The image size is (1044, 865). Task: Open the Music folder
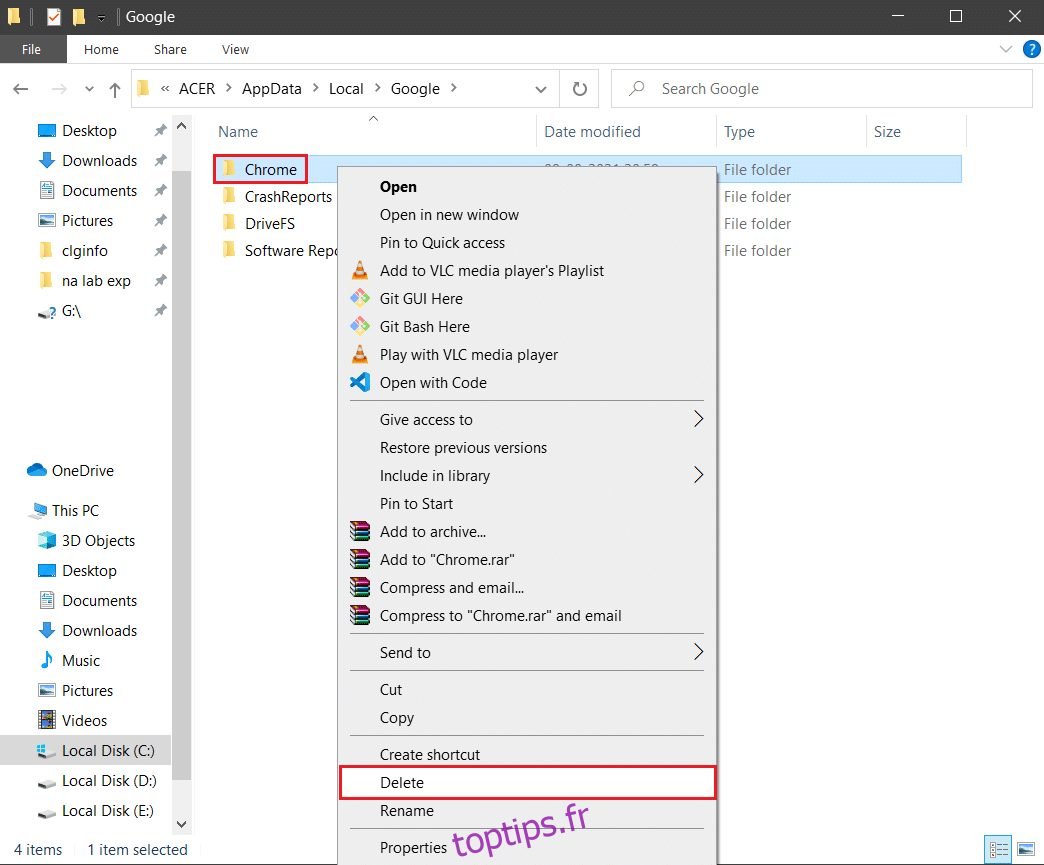(81, 661)
